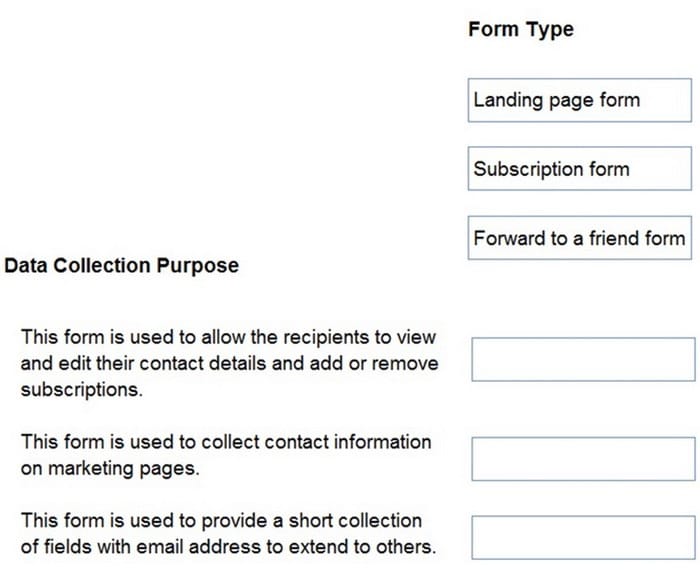Click the text 'on marketing pages.'

pos(110,468)
